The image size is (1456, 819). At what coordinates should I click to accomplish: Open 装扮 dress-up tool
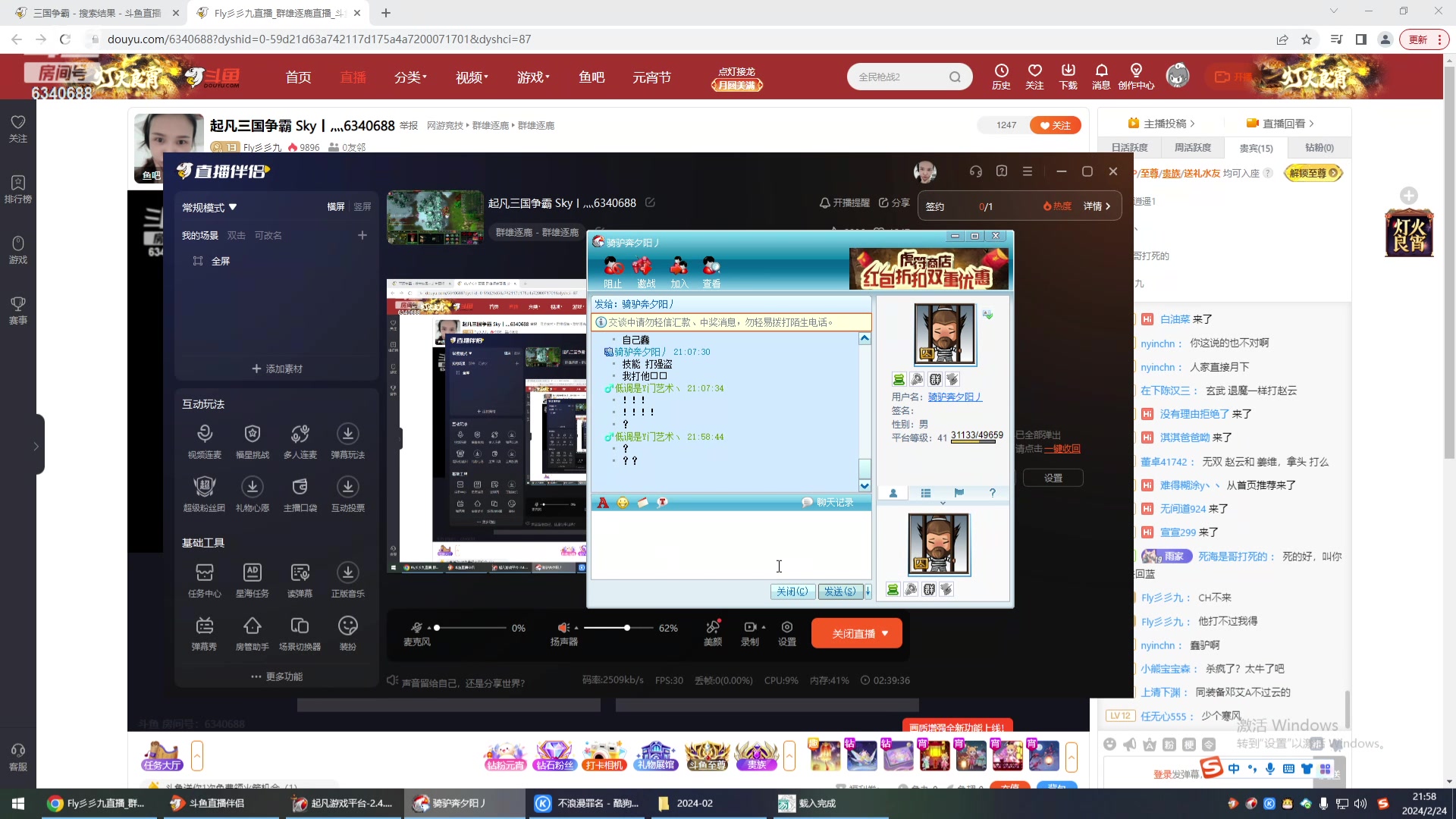[348, 633]
